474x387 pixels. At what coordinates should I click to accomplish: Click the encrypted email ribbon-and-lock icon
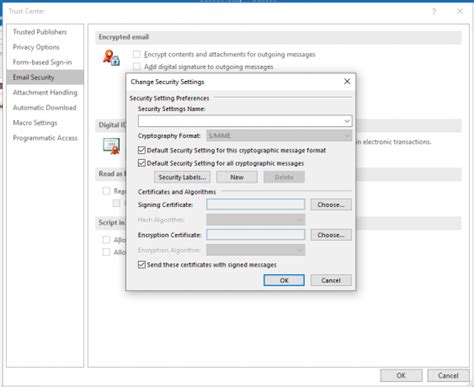tap(111, 57)
